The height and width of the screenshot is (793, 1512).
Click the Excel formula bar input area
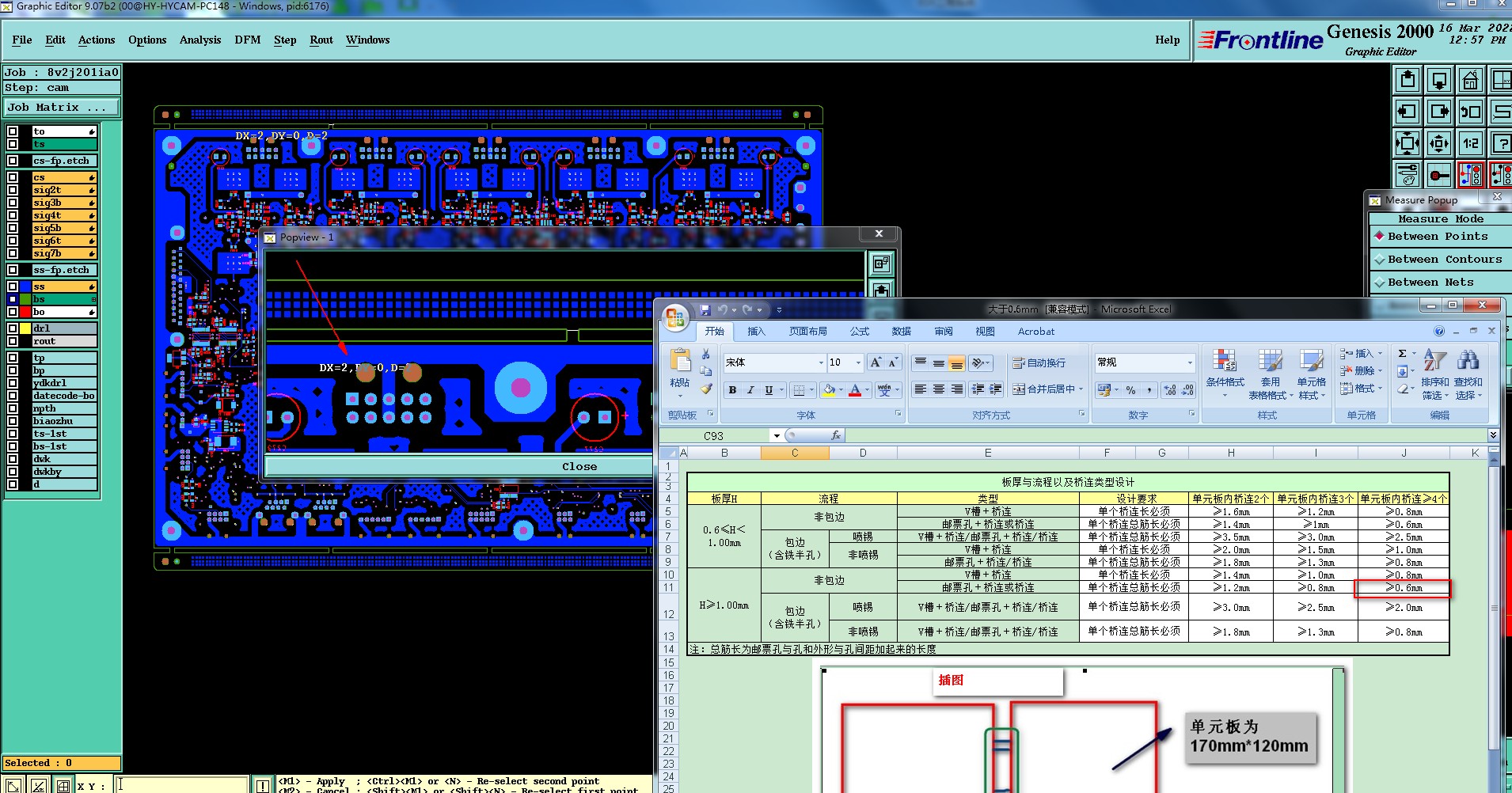pyautogui.click(x=1165, y=435)
